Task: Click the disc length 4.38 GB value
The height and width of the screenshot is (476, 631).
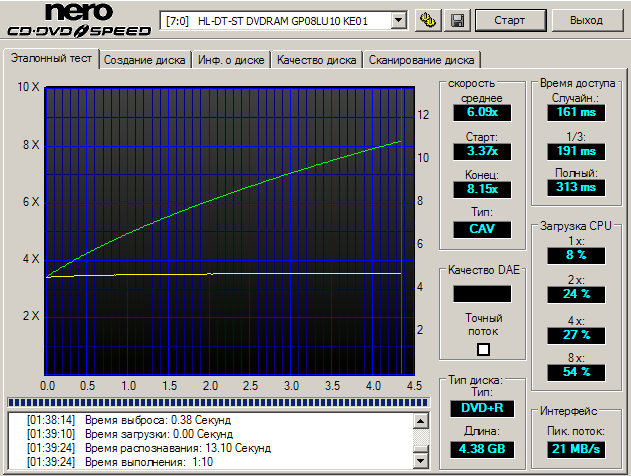Action: (x=482, y=449)
